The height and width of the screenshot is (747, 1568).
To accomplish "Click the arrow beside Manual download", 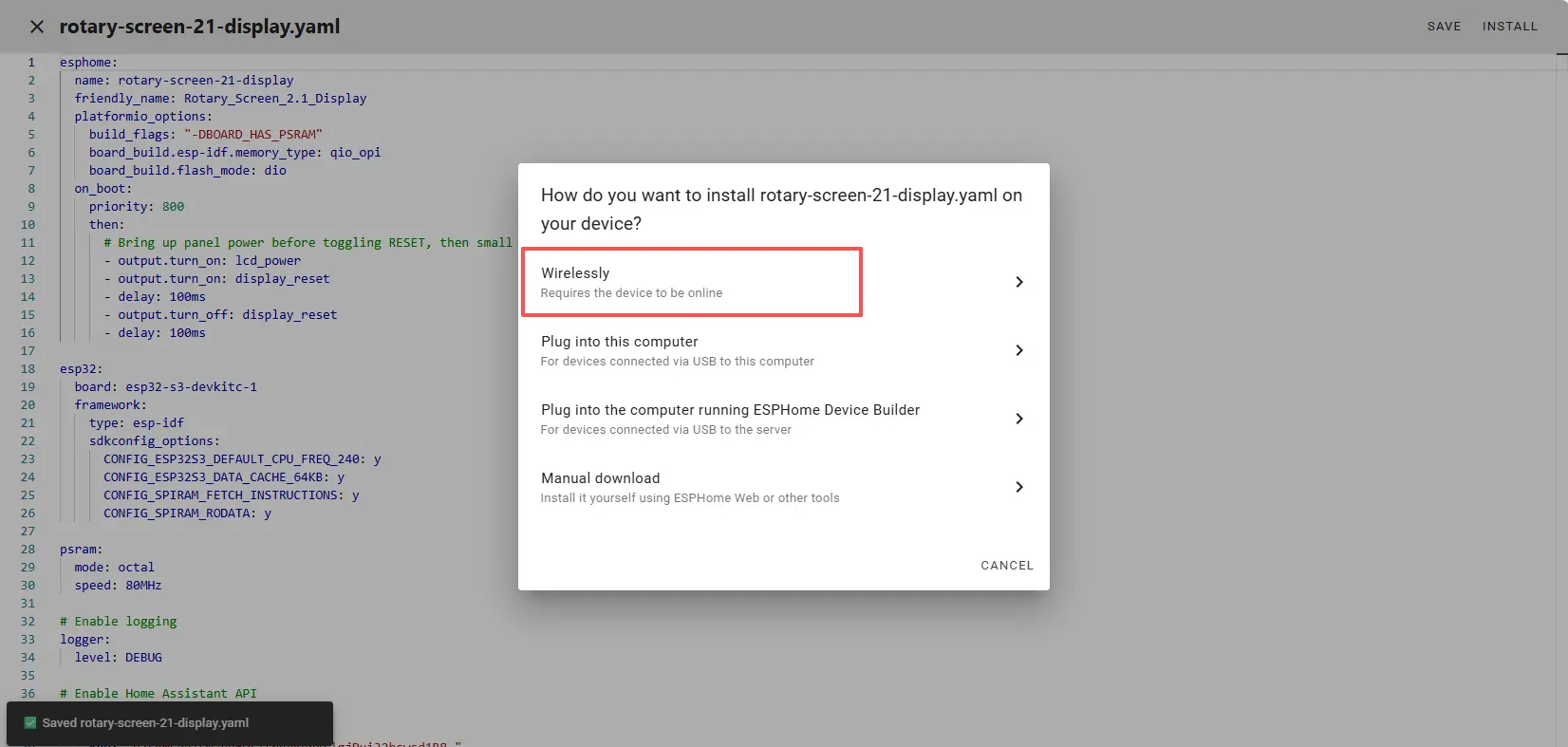I will pyautogui.click(x=1018, y=487).
